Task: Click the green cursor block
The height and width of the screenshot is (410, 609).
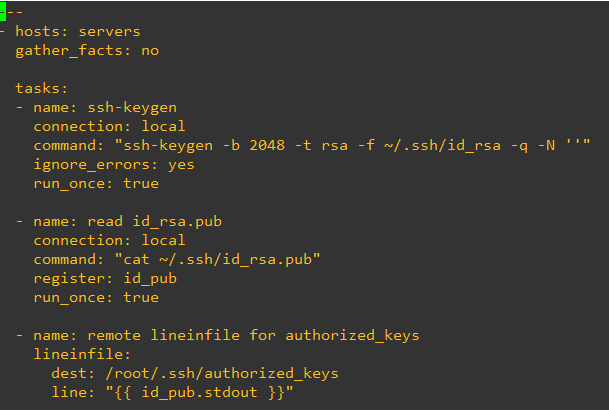Action: click(4, 11)
